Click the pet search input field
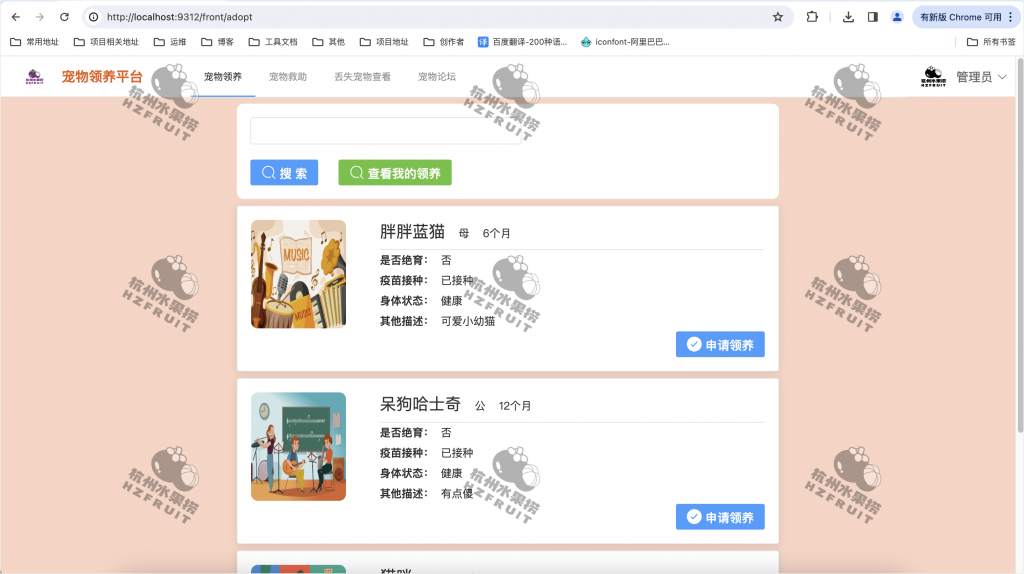This screenshot has width=1024, height=574. point(385,131)
